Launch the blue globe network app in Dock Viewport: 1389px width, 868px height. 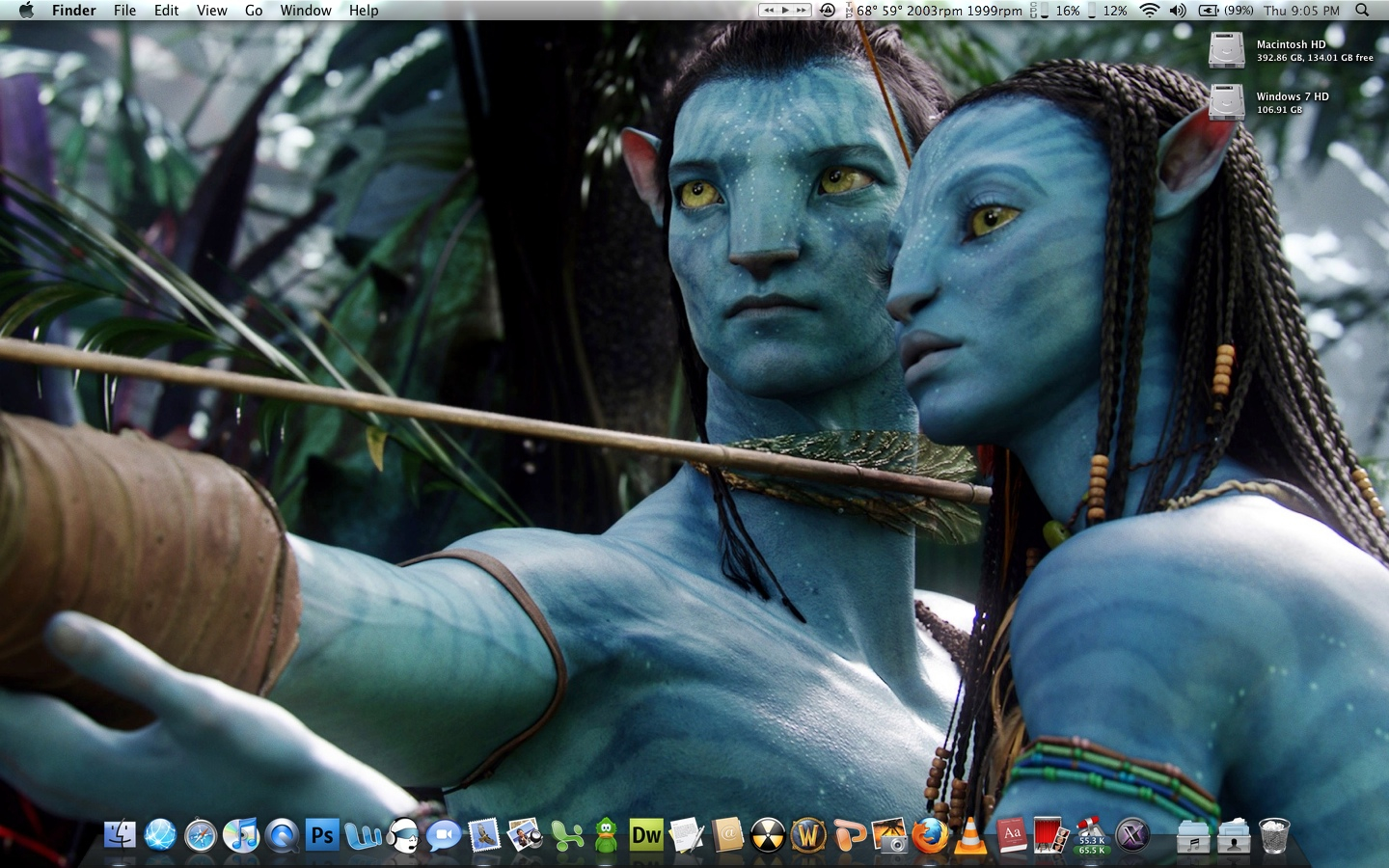point(160,834)
